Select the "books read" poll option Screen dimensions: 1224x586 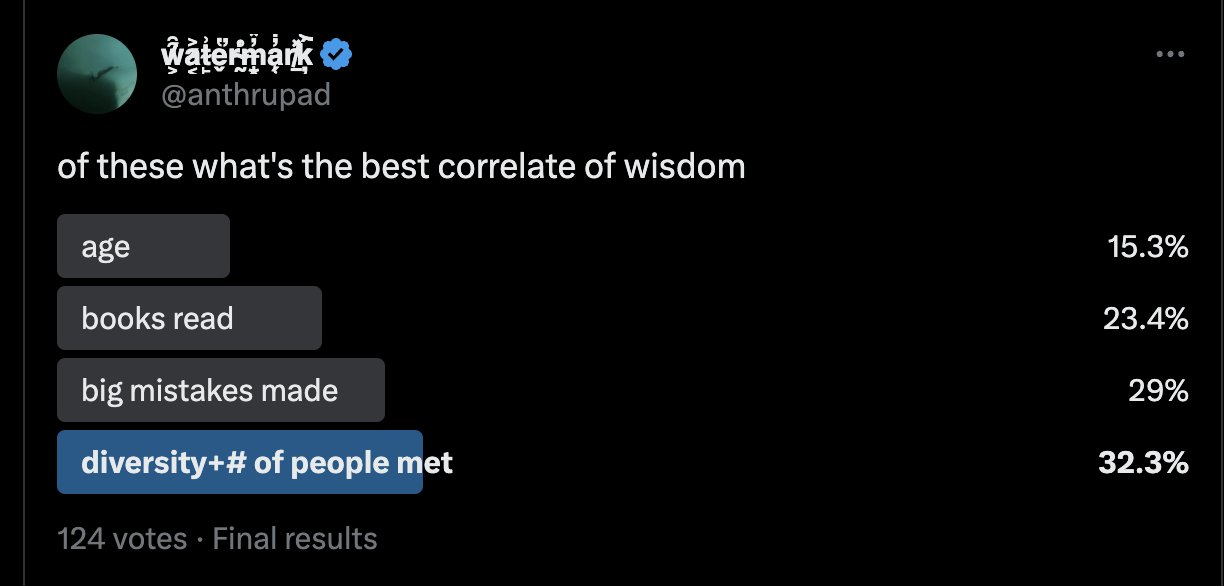pos(157,319)
